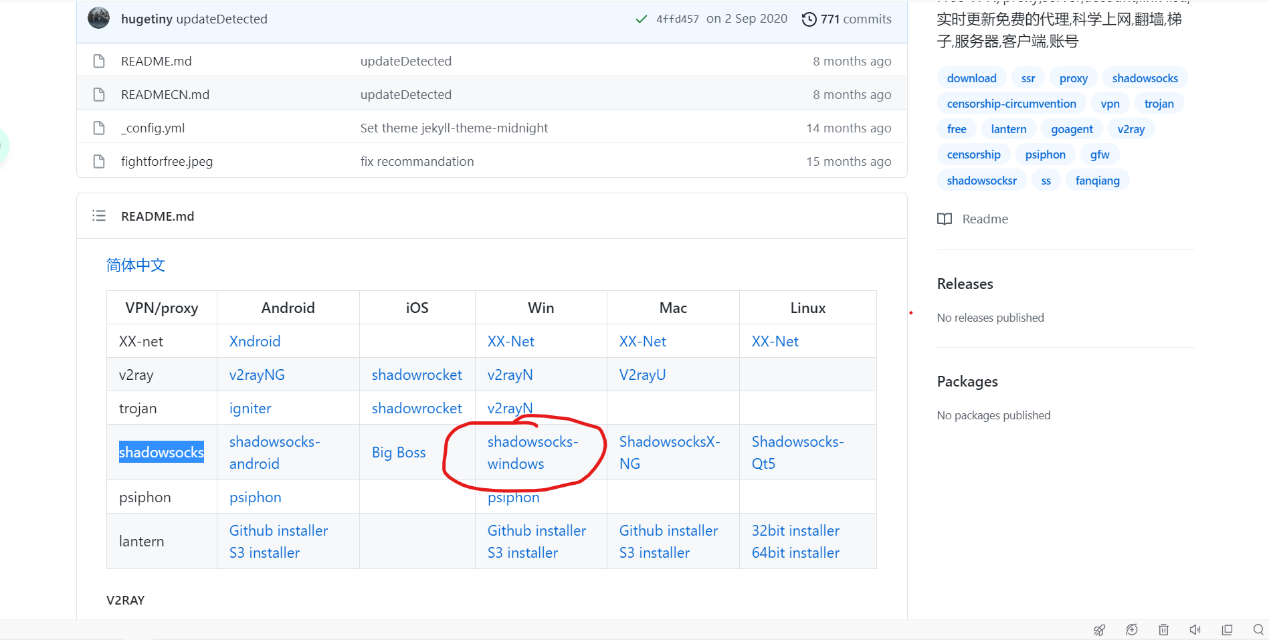The height and width of the screenshot is (640, 1269).
Task: Select the 'fanqiang' topic tag
Action: tap(1098, 181)
